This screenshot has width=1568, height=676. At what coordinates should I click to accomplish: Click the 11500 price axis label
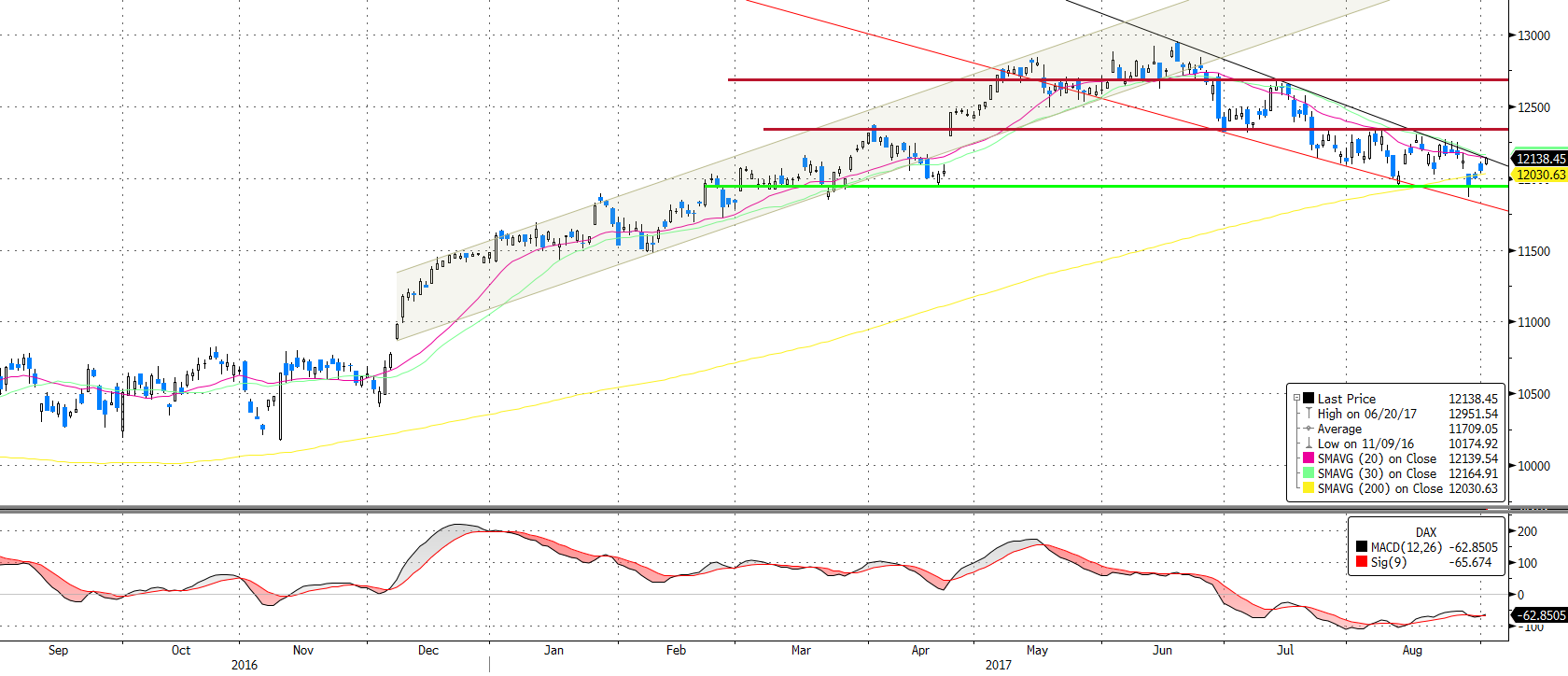[1533, 251]
